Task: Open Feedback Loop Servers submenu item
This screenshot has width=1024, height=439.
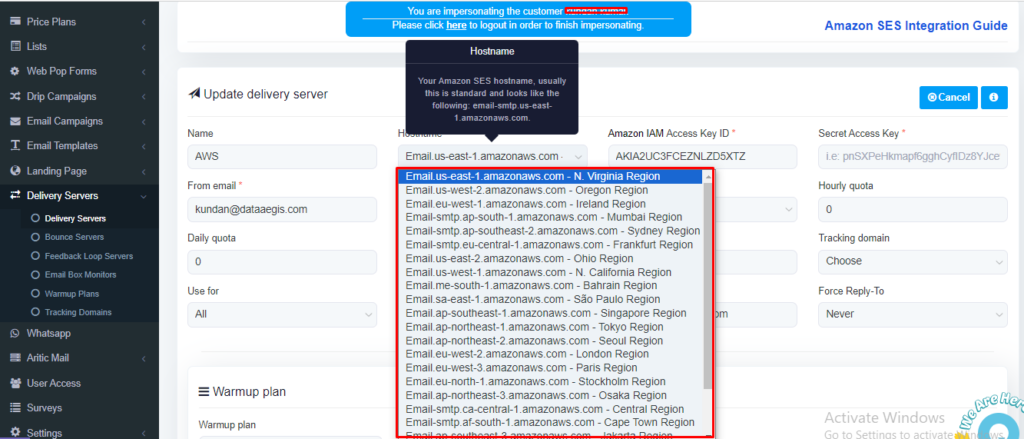Action: pos(89,256)
